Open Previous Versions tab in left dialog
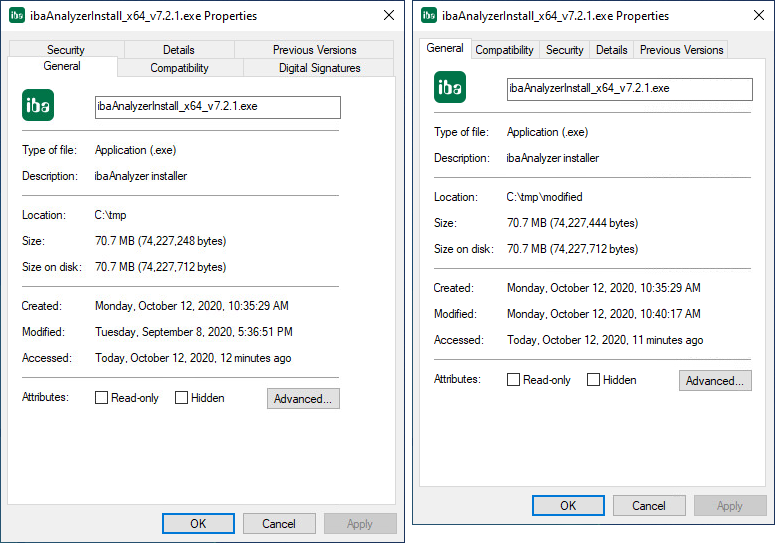This screenshot has height=543, width=775. pyautogui.click(x=314, y=50)
